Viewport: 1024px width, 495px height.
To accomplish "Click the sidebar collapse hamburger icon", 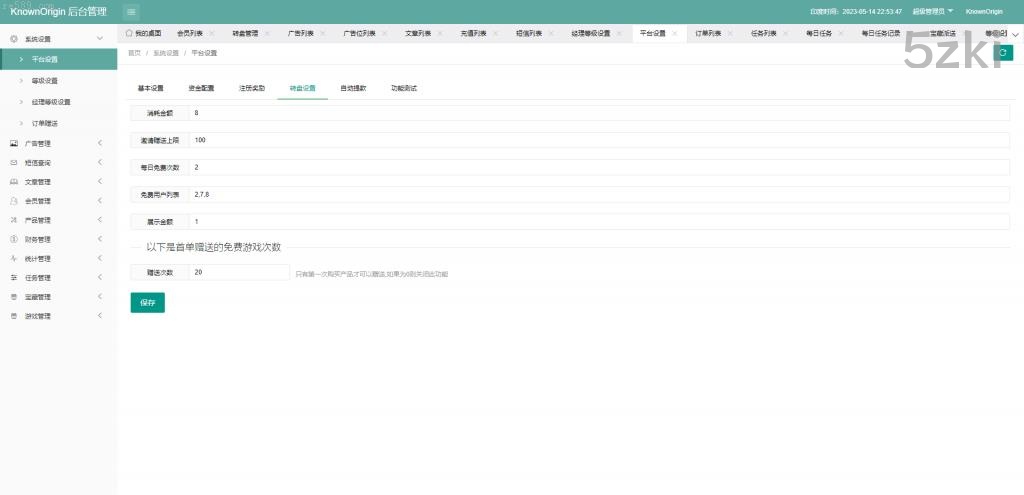I will tap(132, 11).
